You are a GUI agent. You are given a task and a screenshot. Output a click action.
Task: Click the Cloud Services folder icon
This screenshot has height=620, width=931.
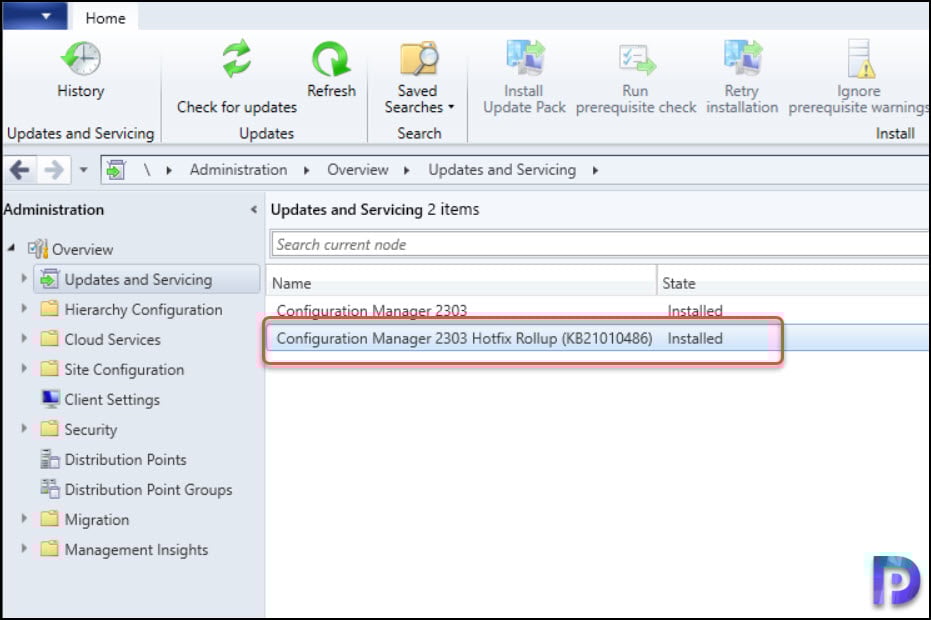point(49,339)
